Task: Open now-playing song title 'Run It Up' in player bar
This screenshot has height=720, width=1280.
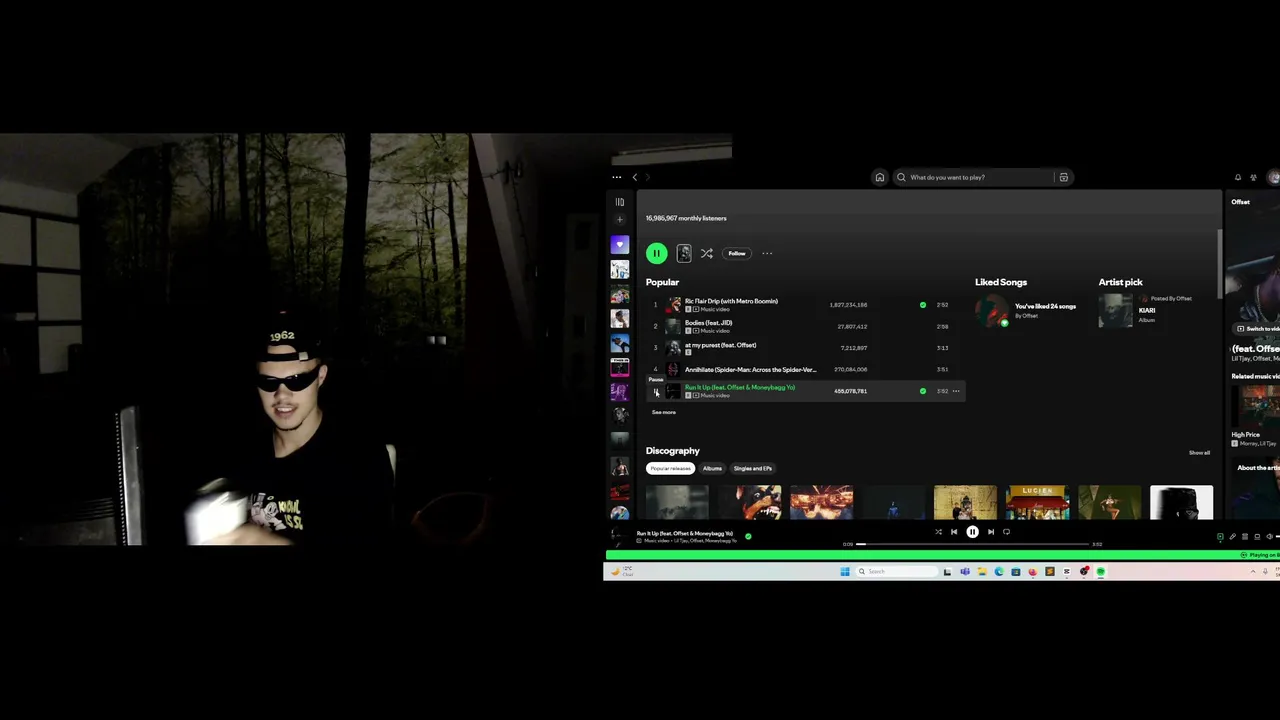Action: (684, 533)
